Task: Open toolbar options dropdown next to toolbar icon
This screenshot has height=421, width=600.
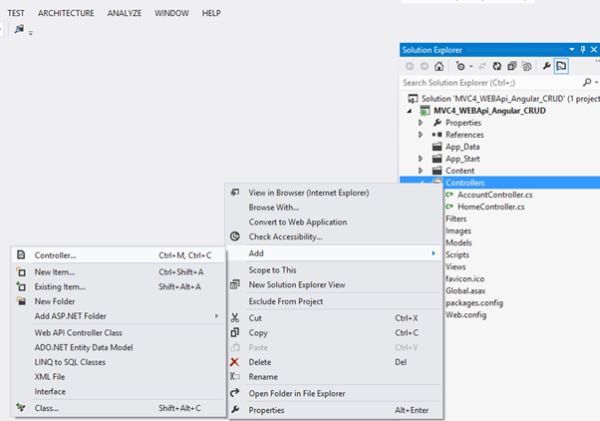Action: (31, 33)
